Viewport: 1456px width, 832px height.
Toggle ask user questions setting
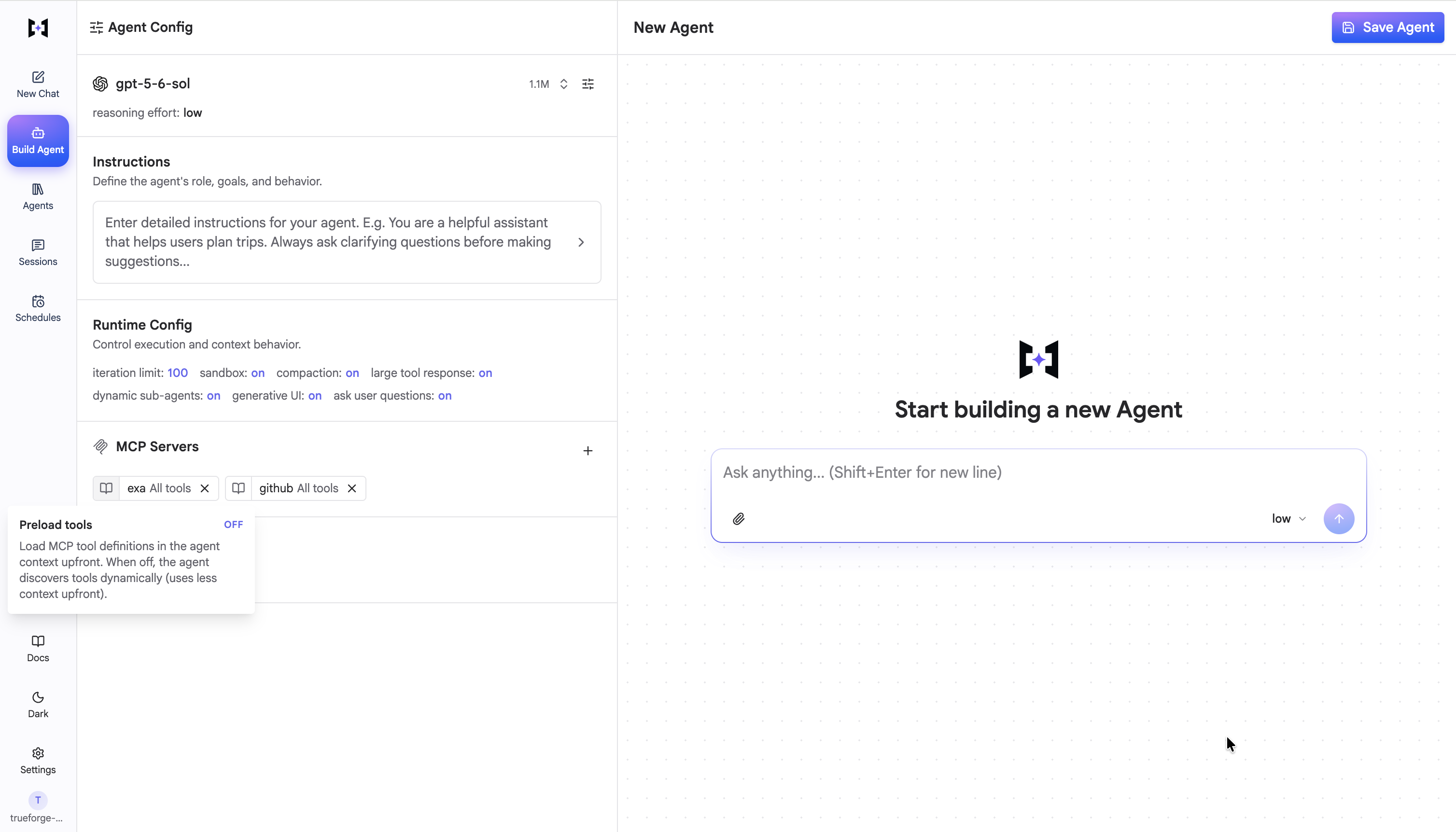click(x=445, y=395)
